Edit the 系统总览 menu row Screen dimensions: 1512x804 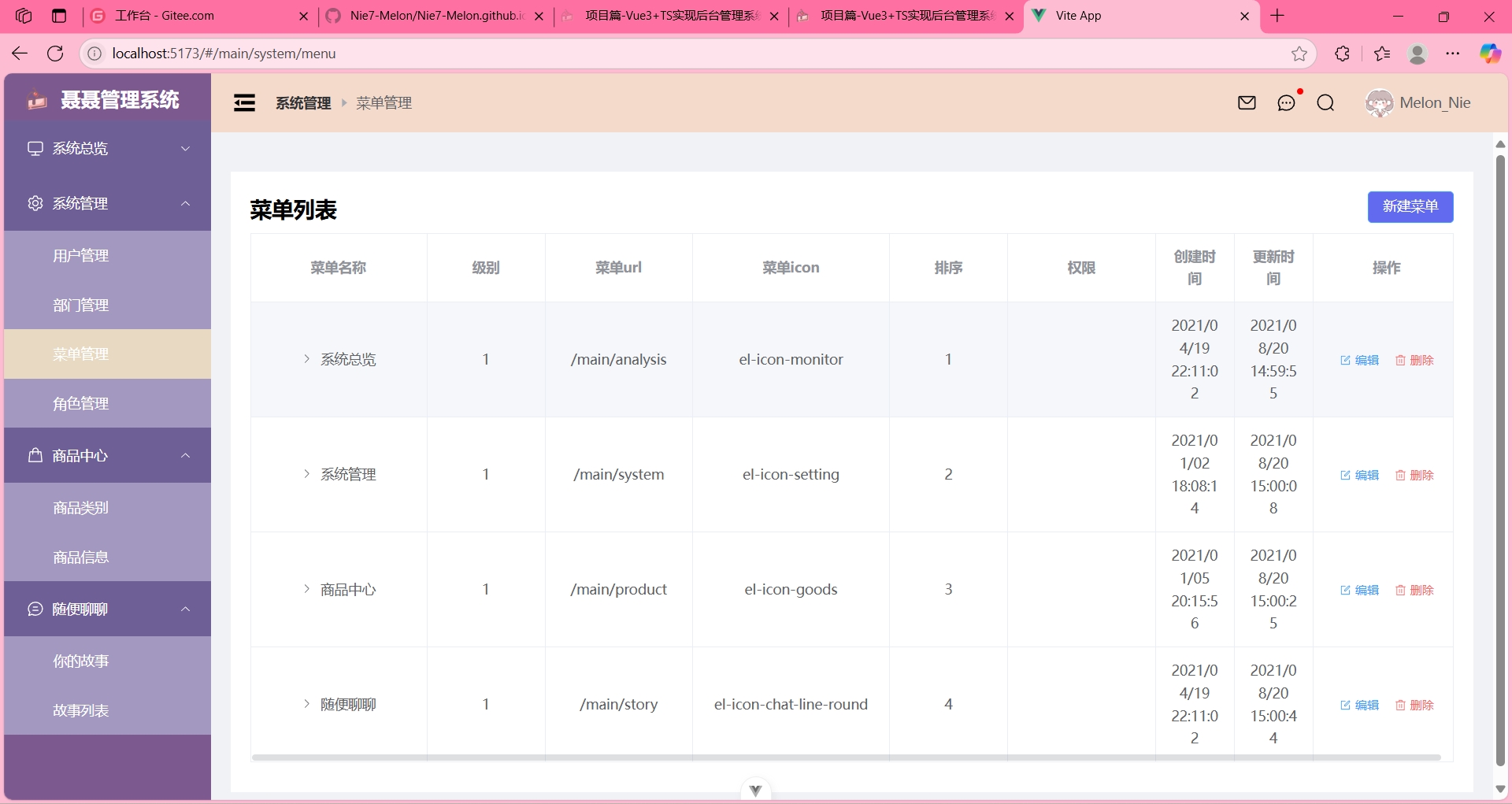pos(1360,360)
